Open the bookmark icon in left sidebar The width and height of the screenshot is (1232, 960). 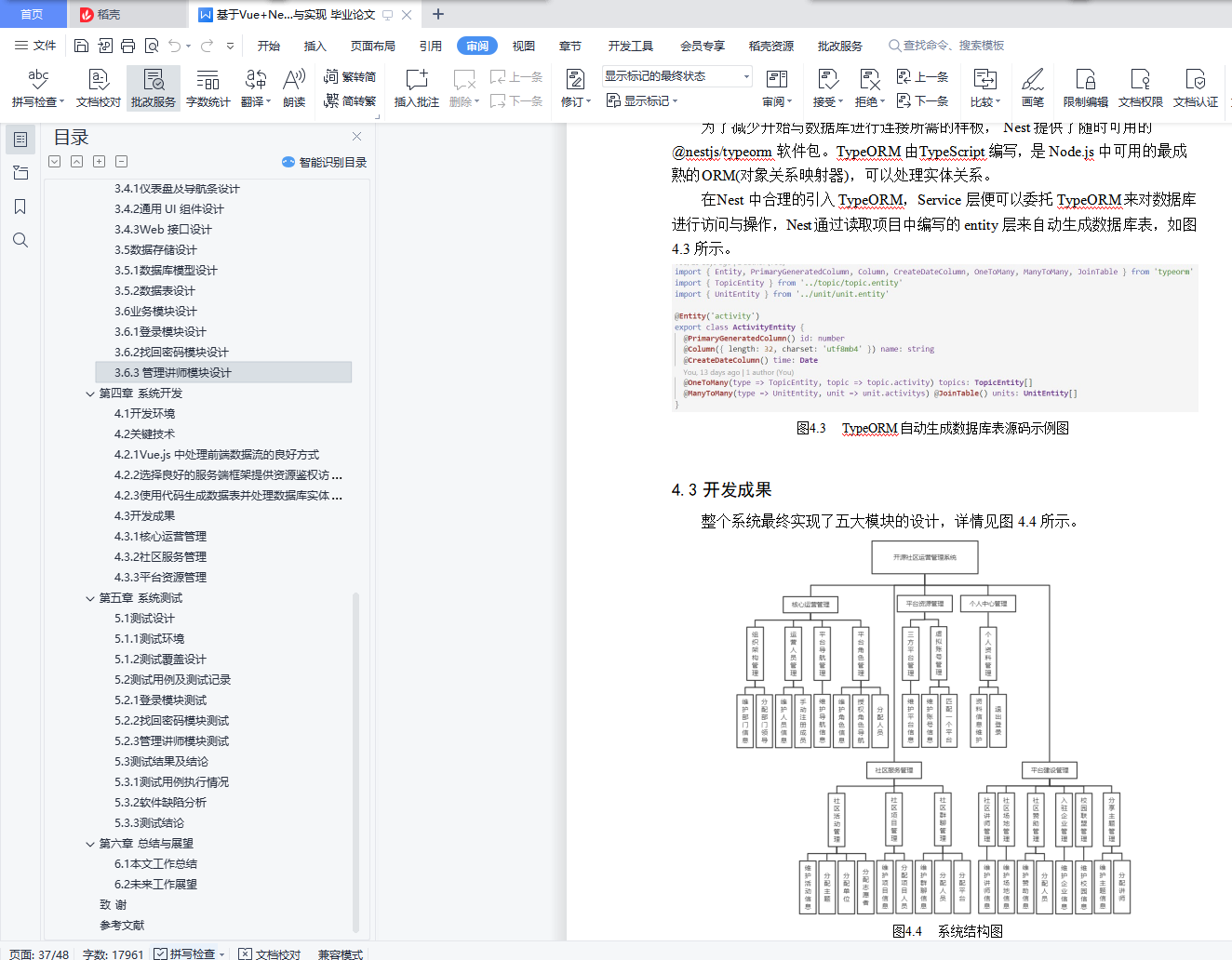(x=20, y=207)
